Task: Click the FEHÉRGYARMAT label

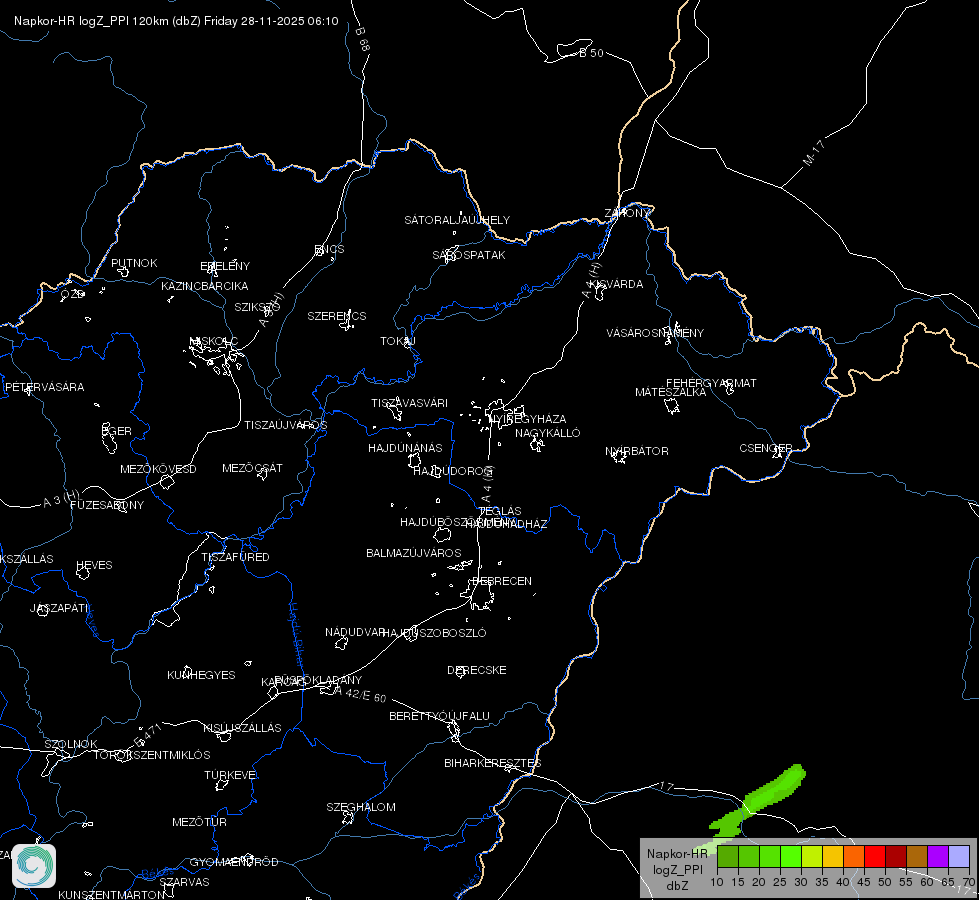Action: point(711,383)
